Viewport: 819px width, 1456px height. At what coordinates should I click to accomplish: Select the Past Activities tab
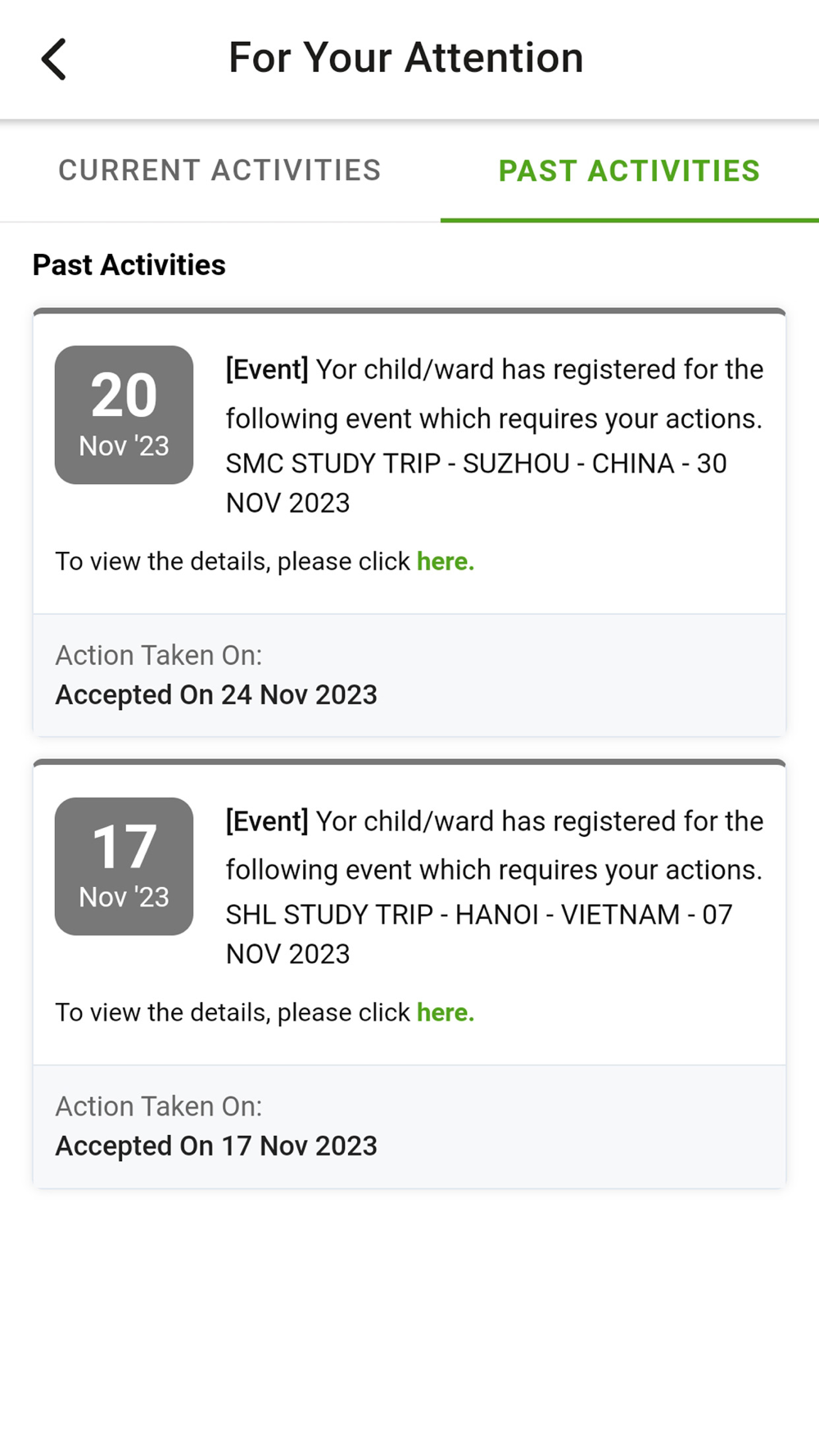(629, 170)
